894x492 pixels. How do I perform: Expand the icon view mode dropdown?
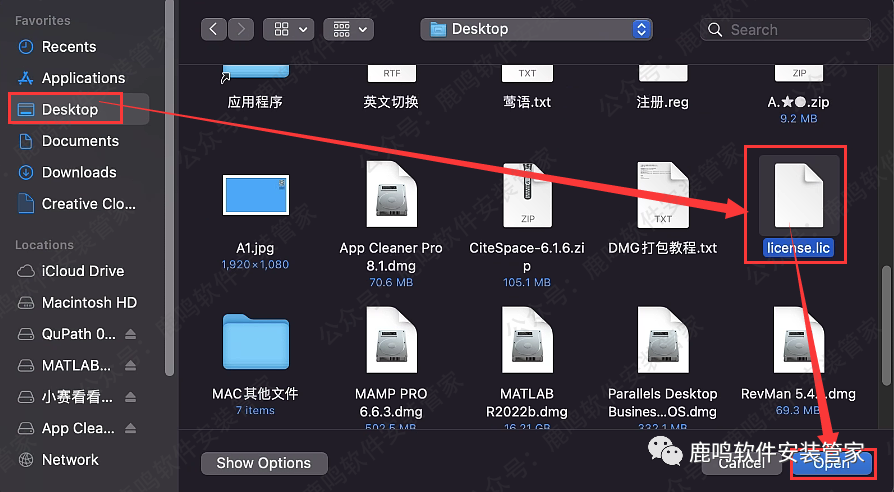coord(288,29)
